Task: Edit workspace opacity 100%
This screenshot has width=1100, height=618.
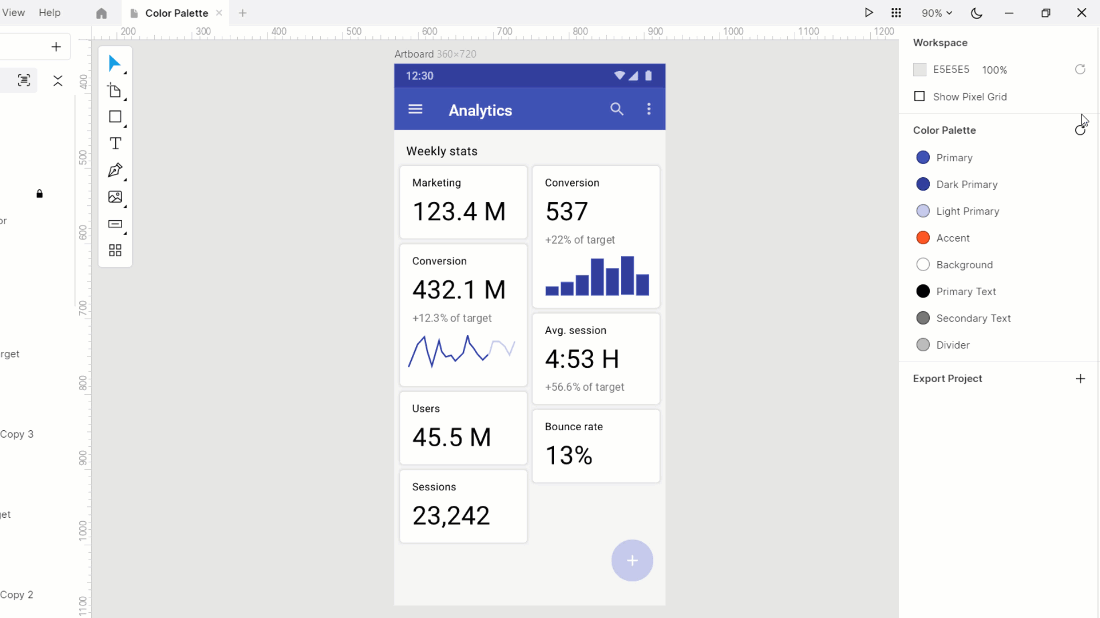Action: pyautogui.click(x=994, y=69)
